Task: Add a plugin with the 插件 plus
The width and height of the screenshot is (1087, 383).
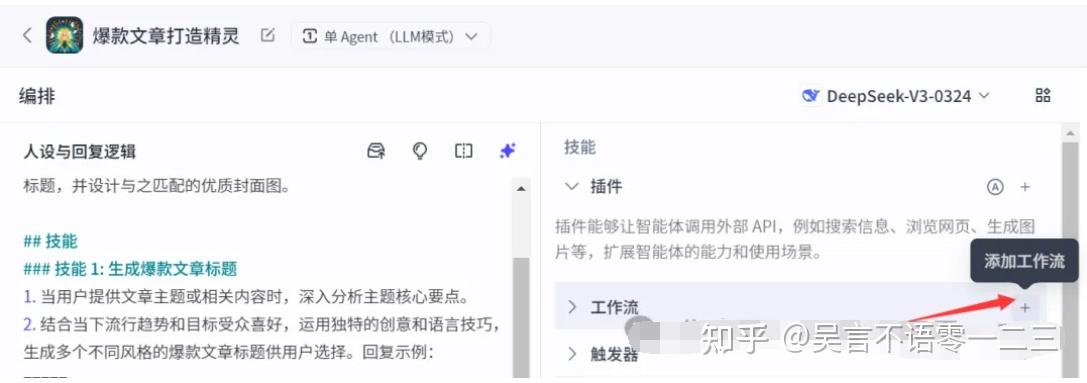Action: click(x=1025, y=187)
